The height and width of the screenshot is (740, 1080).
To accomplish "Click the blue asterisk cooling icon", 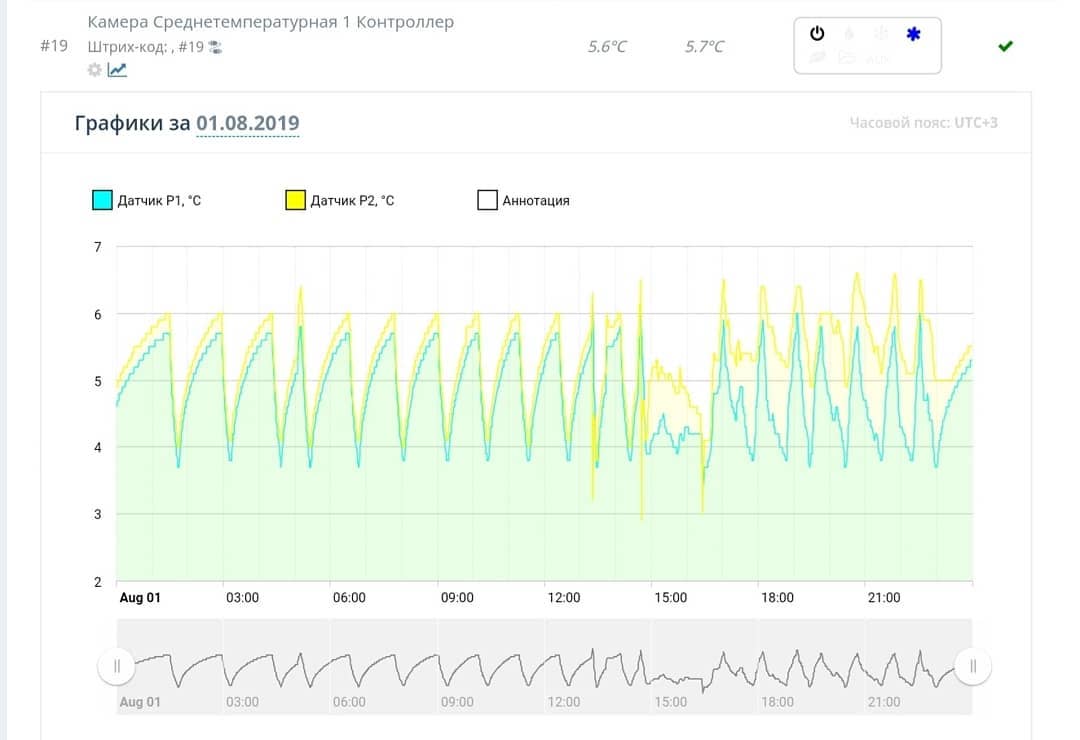I will (x=913, y=34).
